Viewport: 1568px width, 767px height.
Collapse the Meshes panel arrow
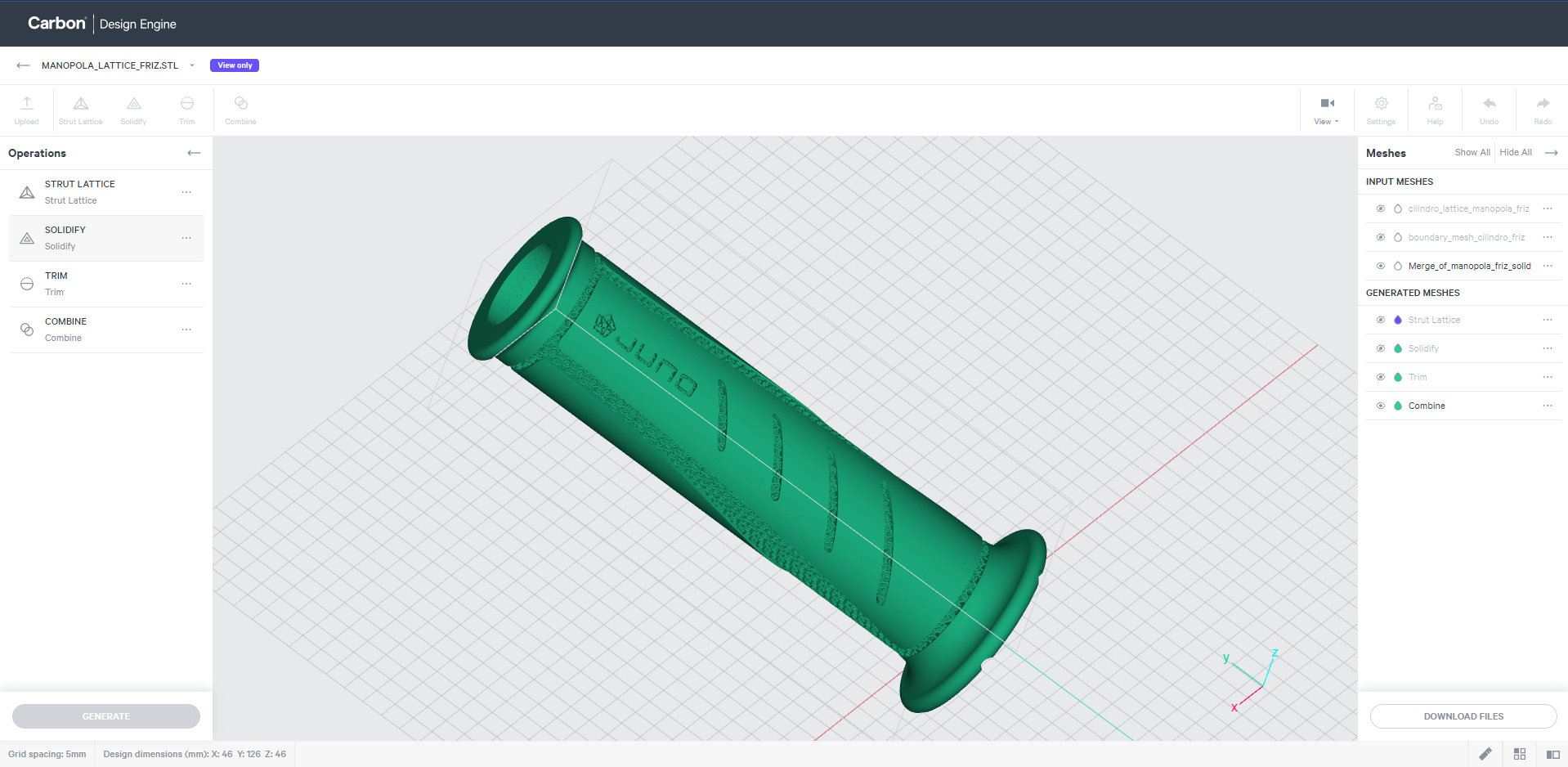coord(1551,153)
